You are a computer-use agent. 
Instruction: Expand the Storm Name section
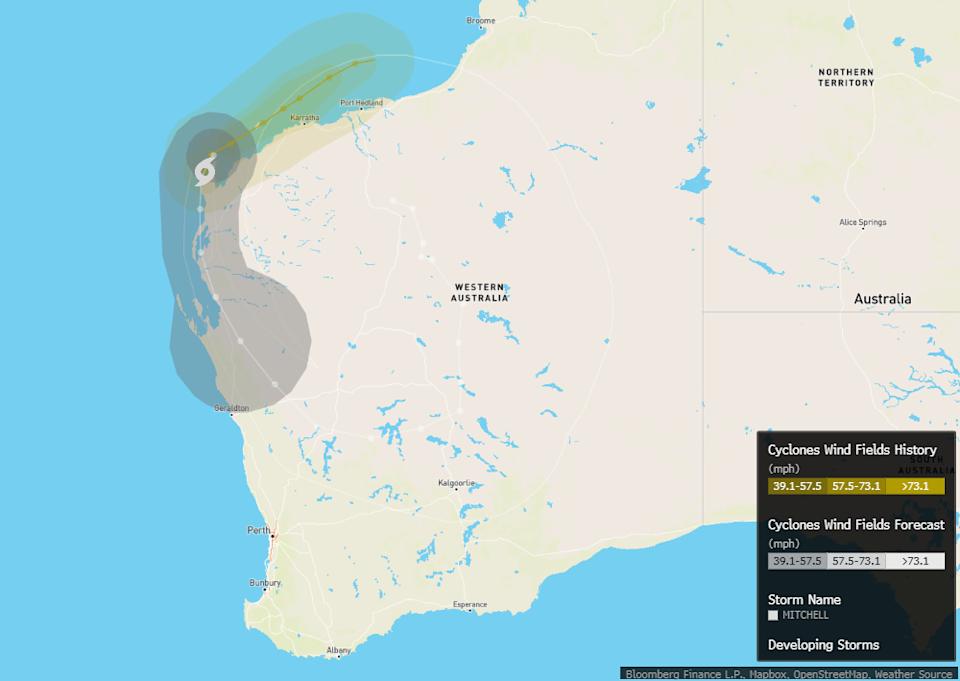(805, 599)
